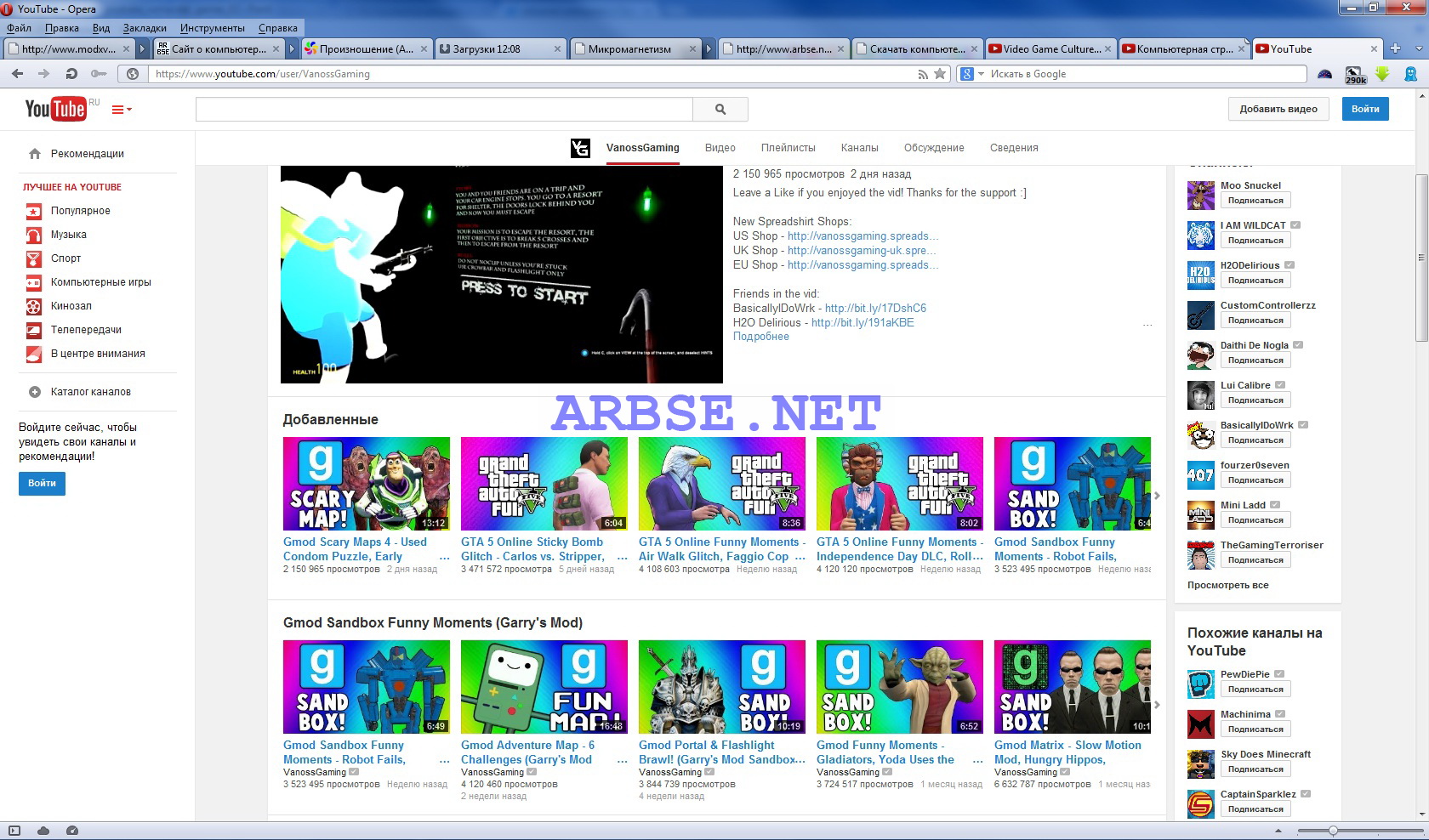This screenshot has width=1429, height=840.
Task: Open the Кинозал category
Action: point(71,306)
